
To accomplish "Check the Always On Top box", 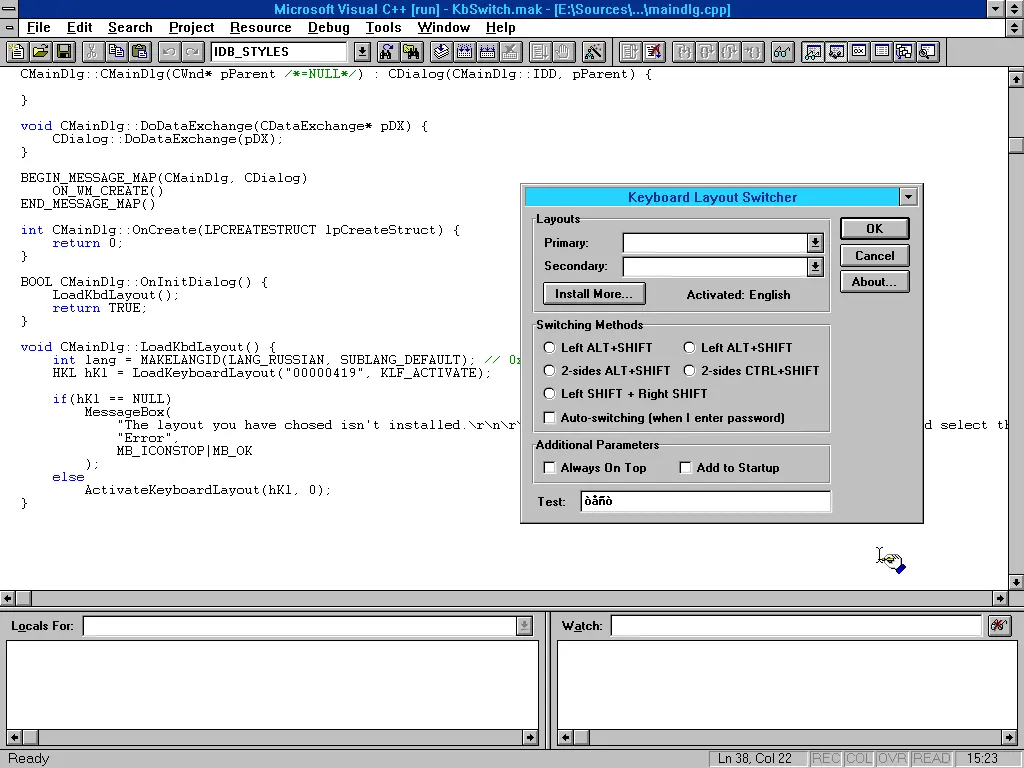I will point(549,468).
